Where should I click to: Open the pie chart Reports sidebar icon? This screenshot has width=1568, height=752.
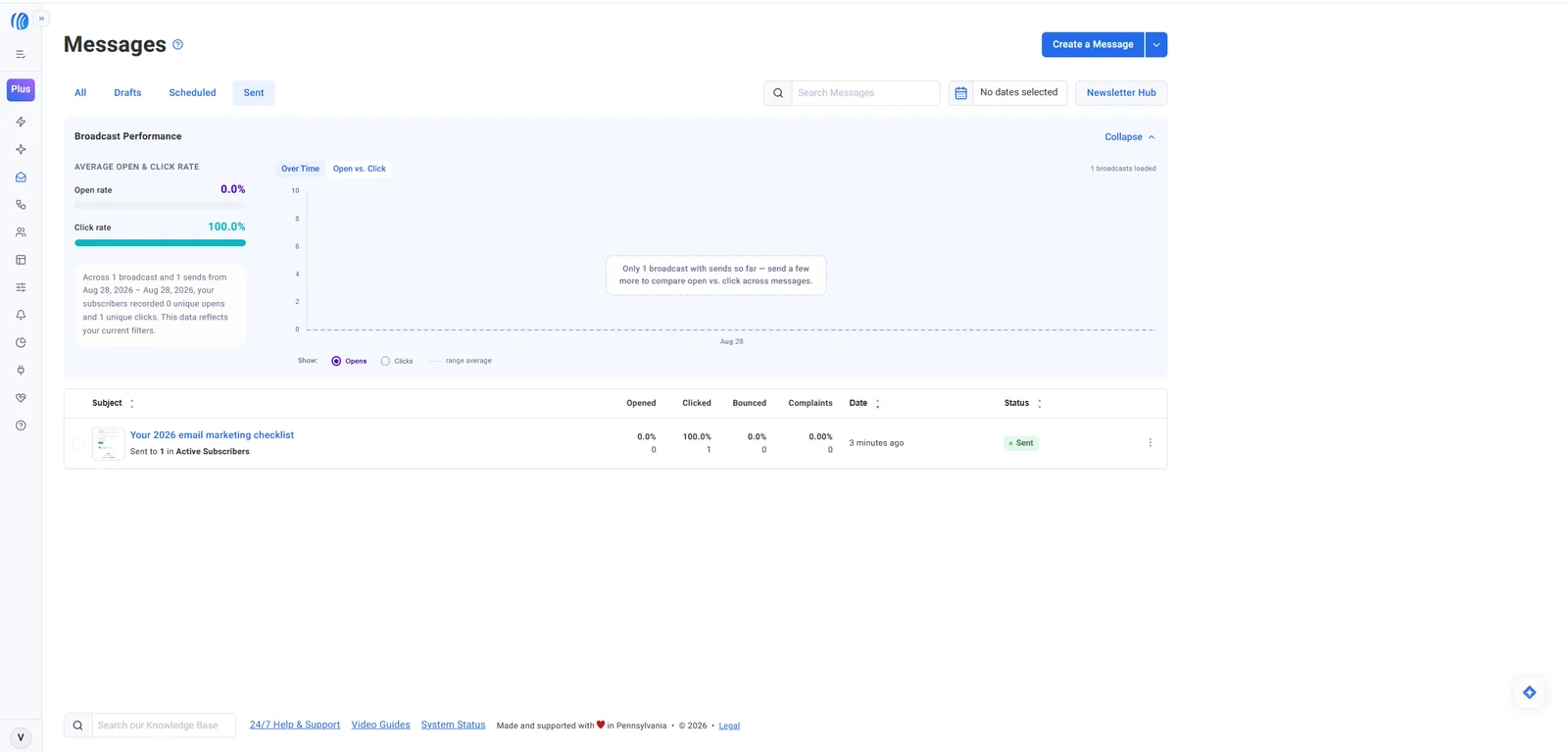tap(21, 343)
